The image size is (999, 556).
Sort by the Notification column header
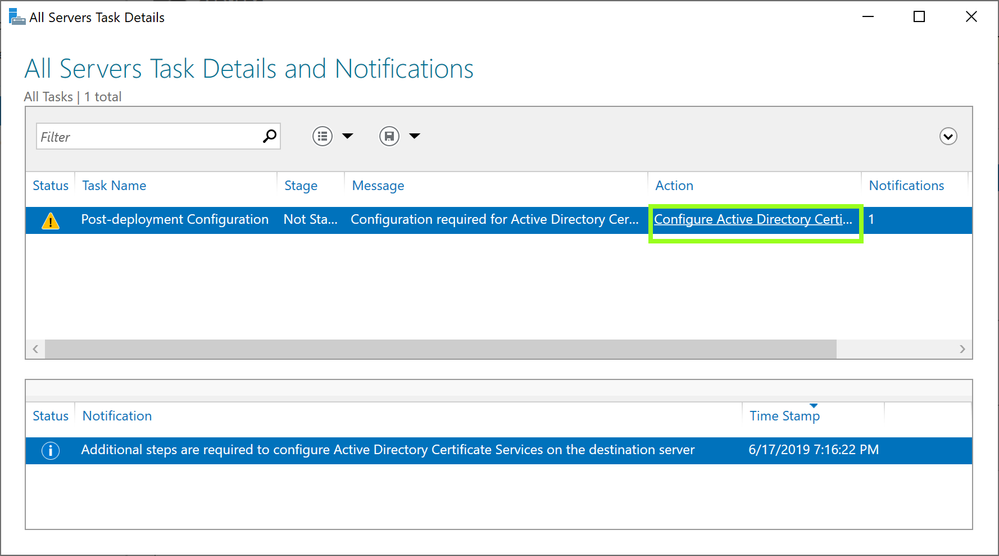117,416
